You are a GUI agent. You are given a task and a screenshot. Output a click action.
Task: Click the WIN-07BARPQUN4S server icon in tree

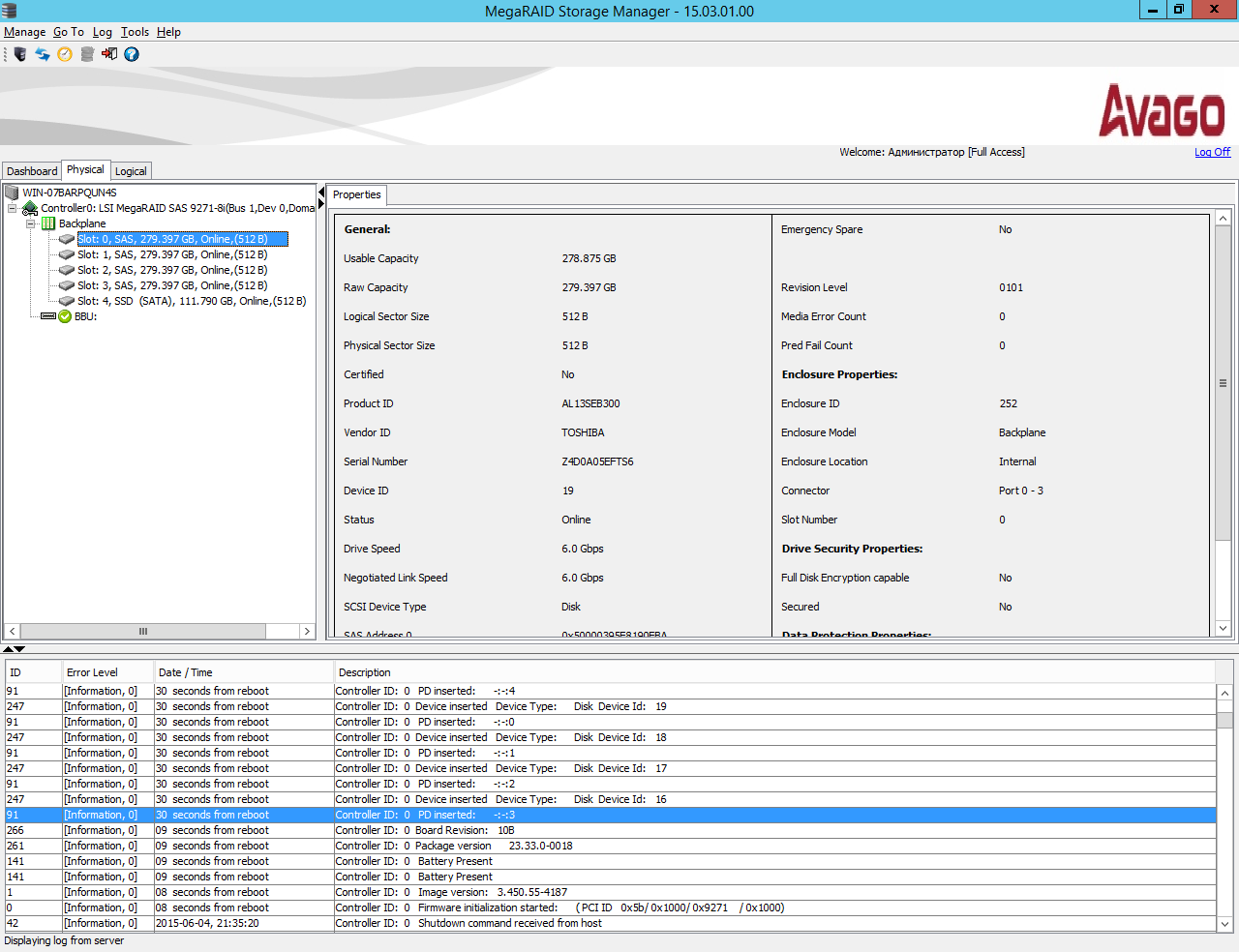[x=12, y=193]
